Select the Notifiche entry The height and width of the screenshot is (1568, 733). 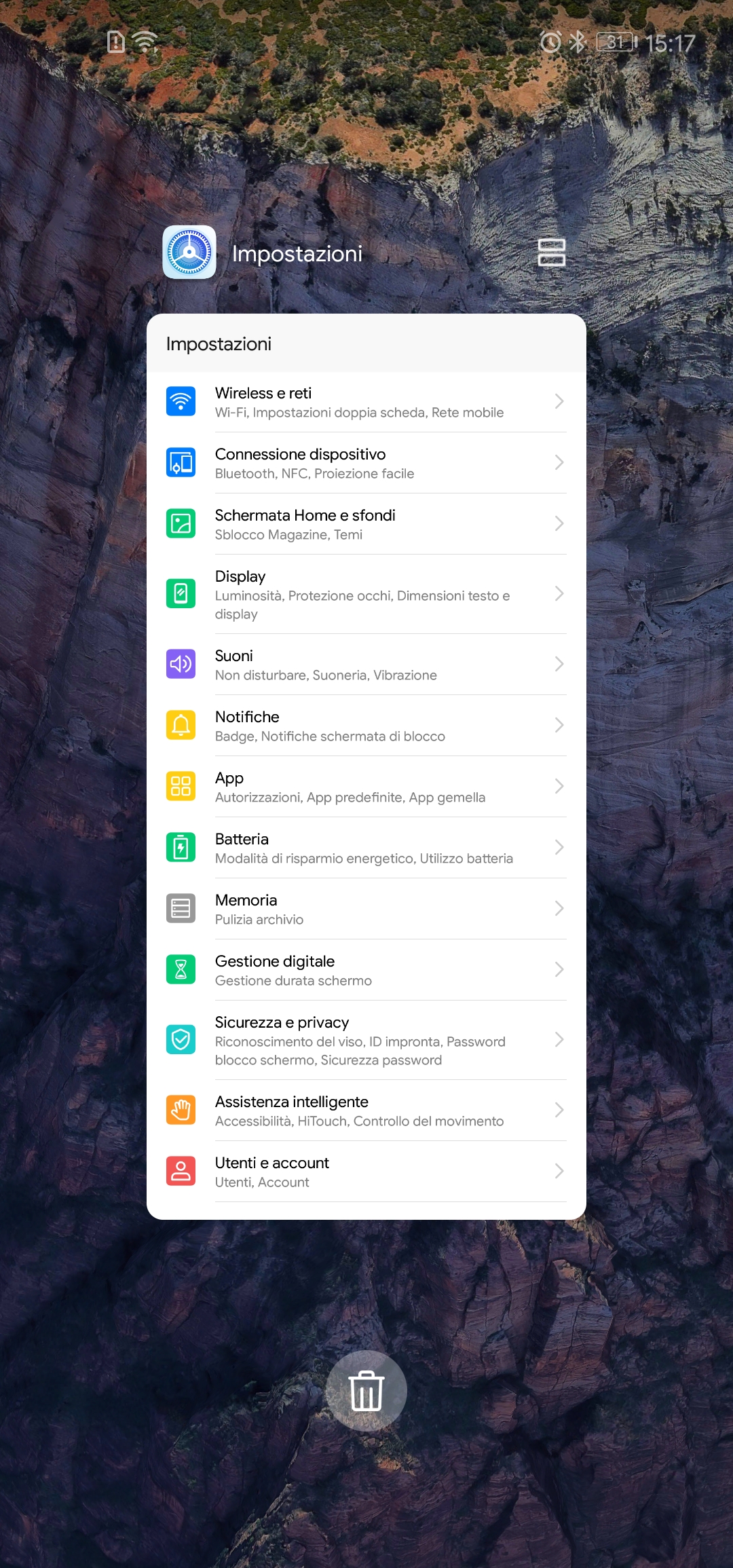pyautogui.click(x=366, y=726)
